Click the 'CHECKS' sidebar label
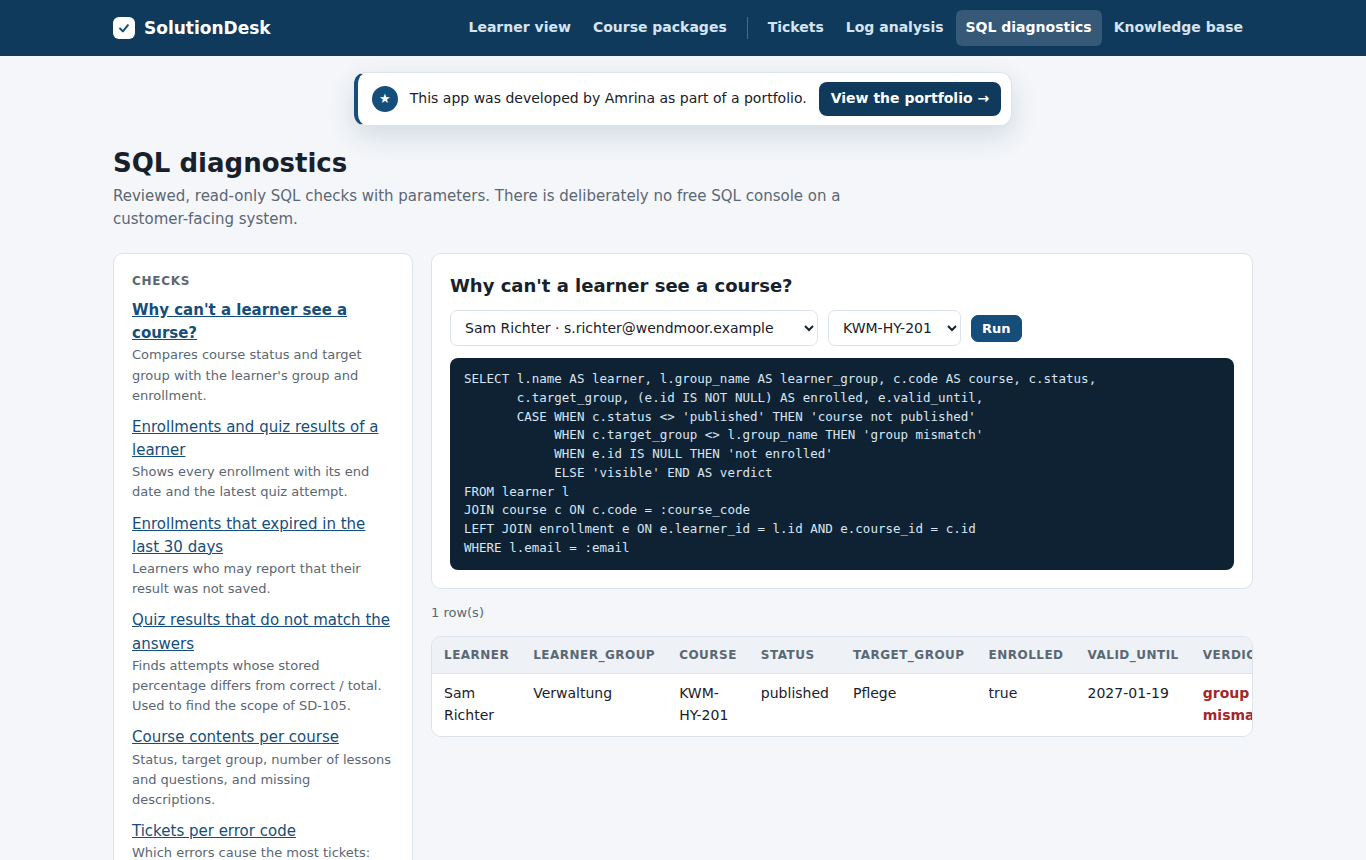1366x860 pixels. coord(161,281)
